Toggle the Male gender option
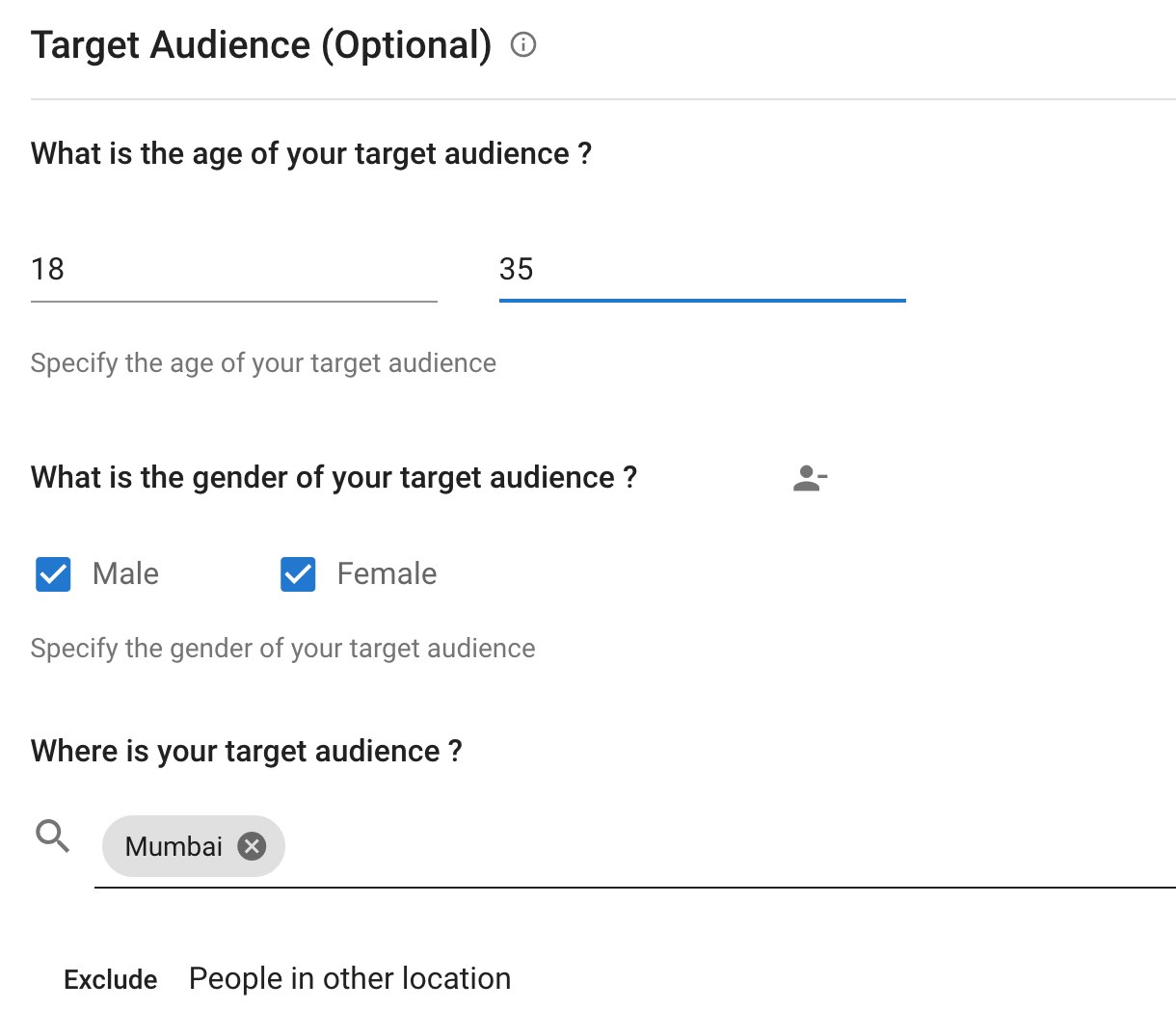 point(52,573)
